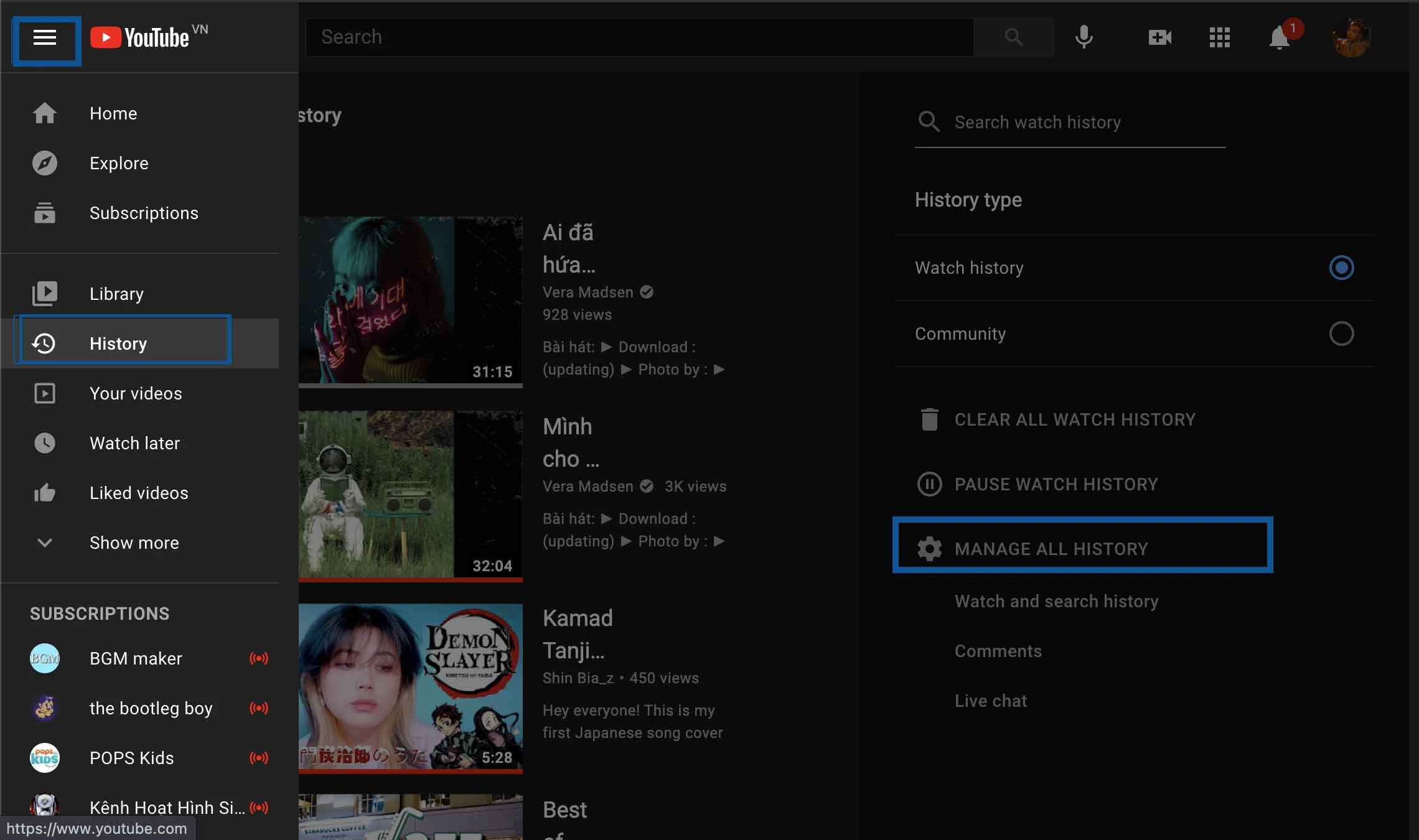
Task: Open the hamburger guide menu
Action: (45, 37)
